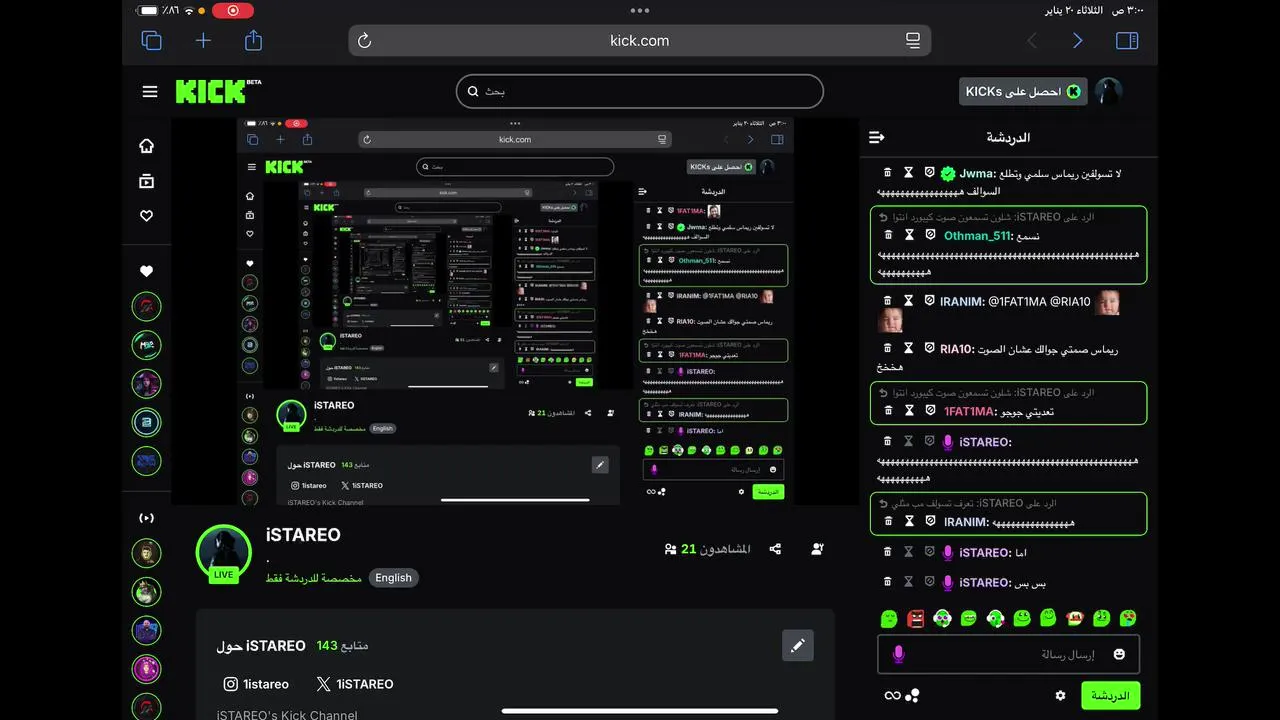Open 1FAT1MA's username in chat
Viewport: 1280px width, 720px height.
coord(969,411)
